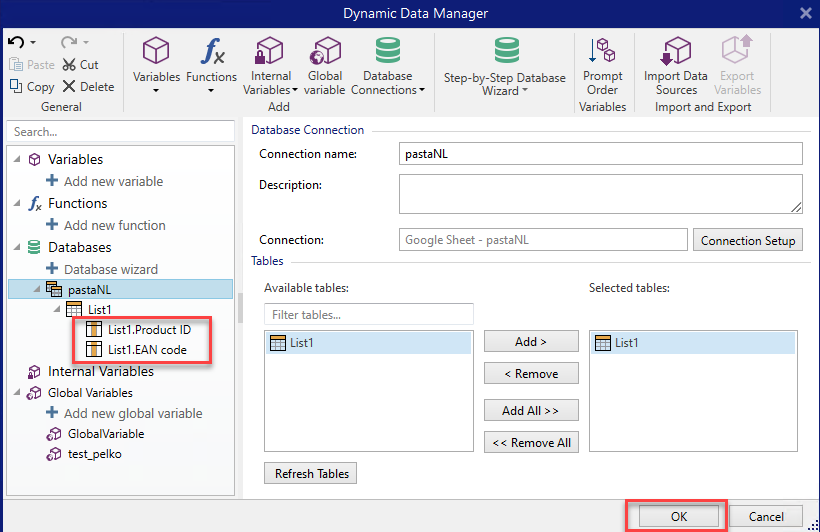Click the Global variable toolbar icon
The image size is (820, 532).
click(x=326, y=52)
